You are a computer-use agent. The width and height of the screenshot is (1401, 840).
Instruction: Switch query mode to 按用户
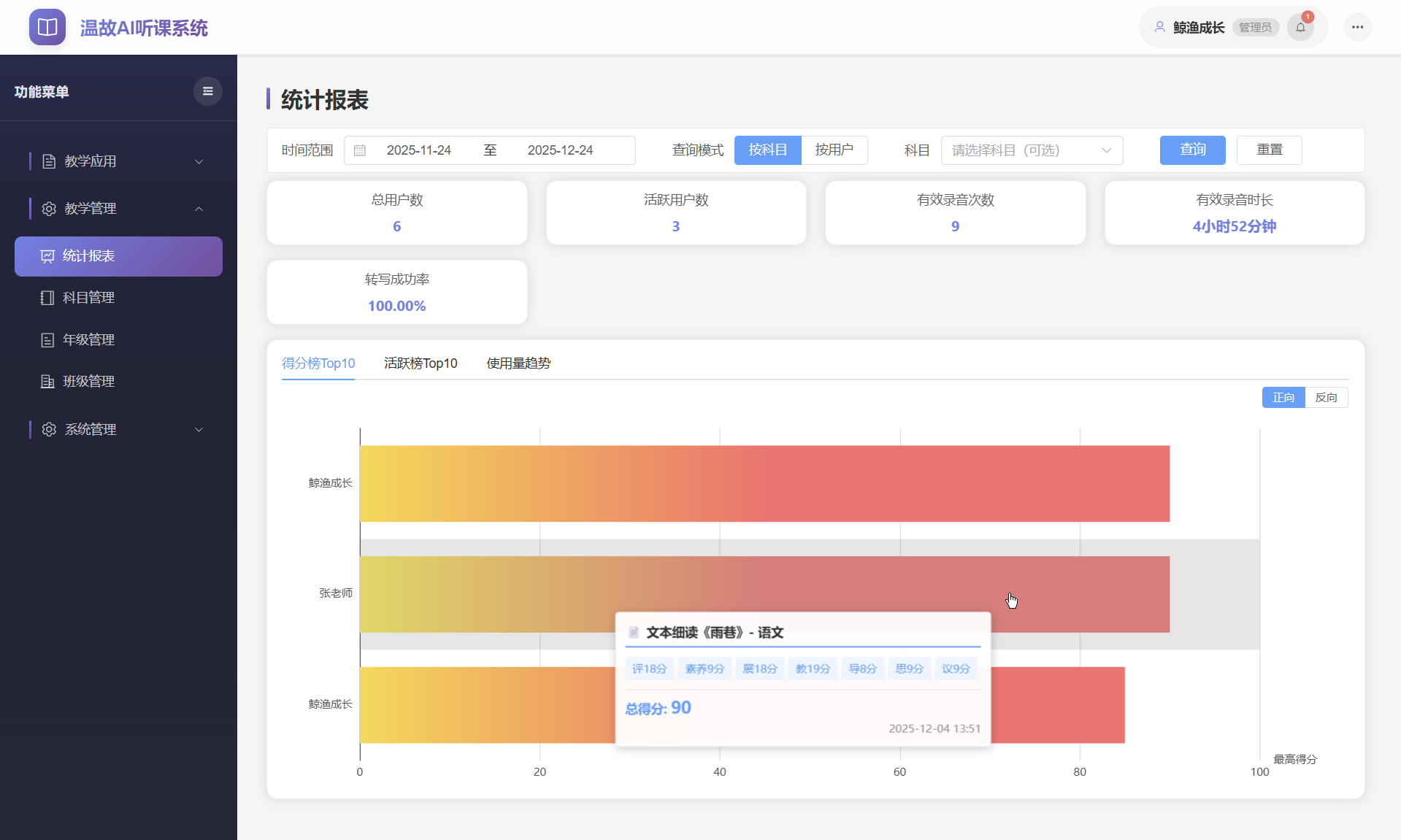(834, 150)
